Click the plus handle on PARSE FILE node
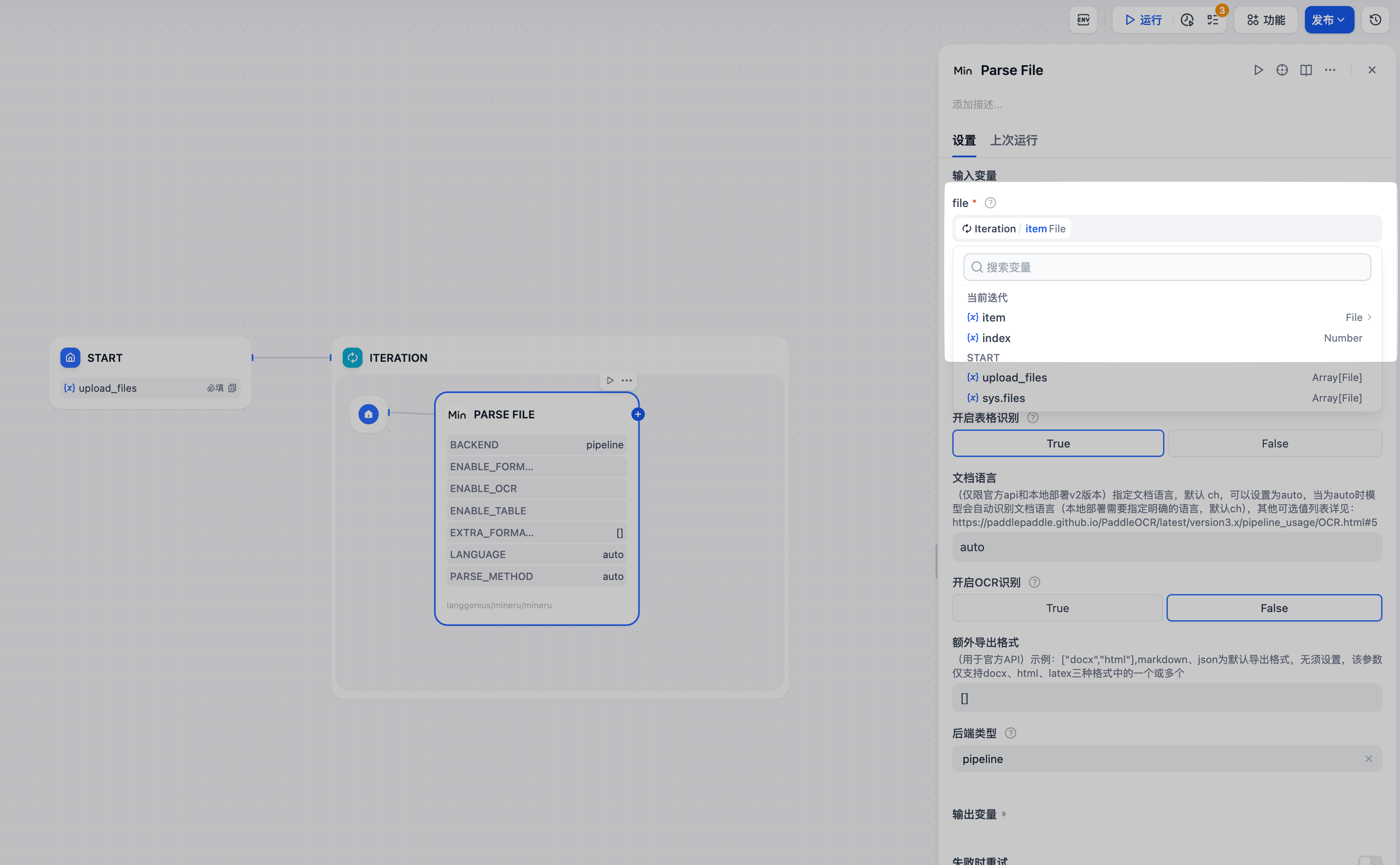1400x865 pixels. tap(638, 414)
